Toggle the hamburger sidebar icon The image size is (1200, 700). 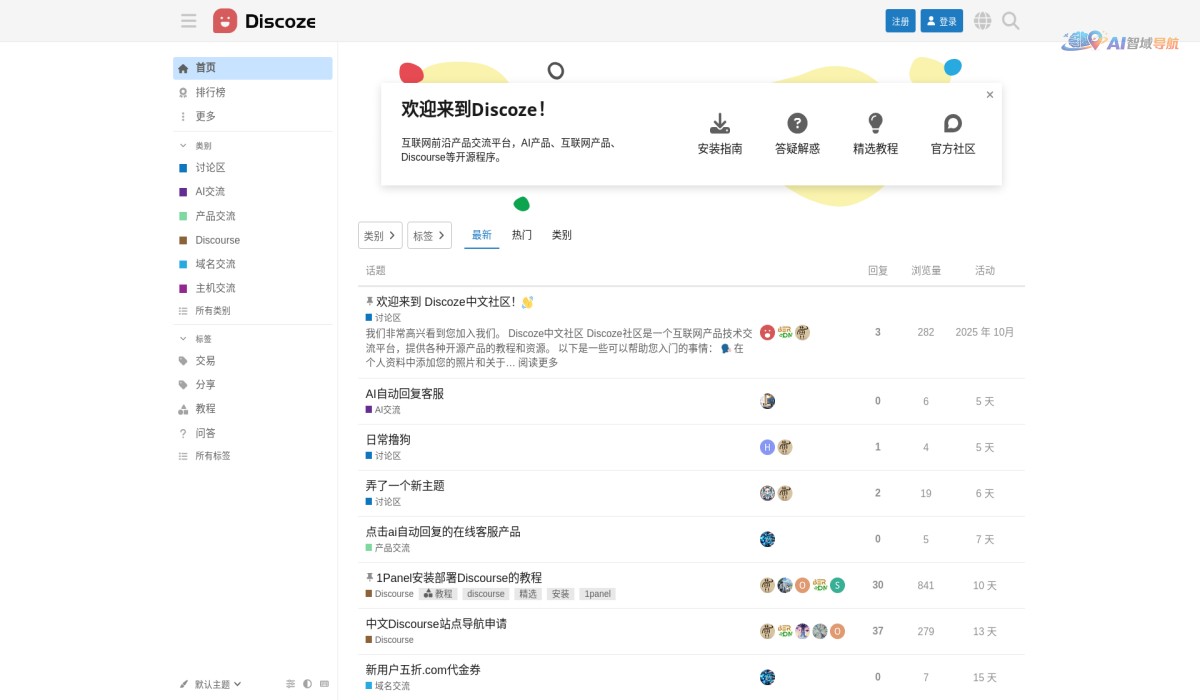(188, 20)
